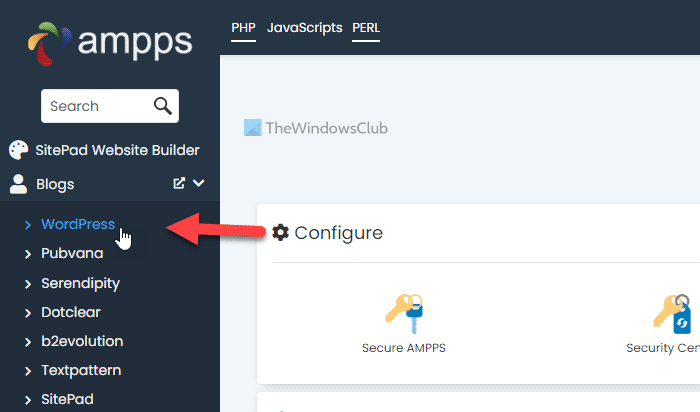Select Serendipity script
This screenshot has width=700, height=412.
[x=80, y=283]
